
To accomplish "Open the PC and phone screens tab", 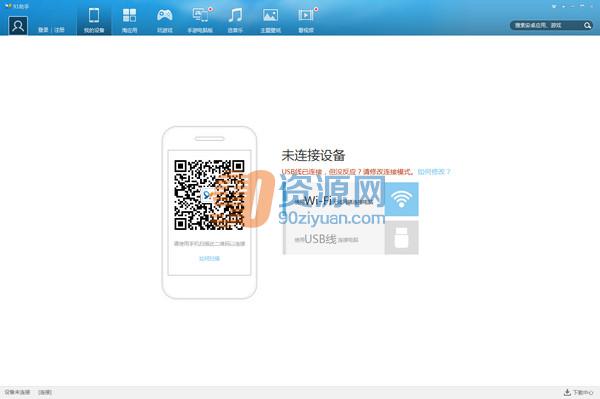I will 200,20.
